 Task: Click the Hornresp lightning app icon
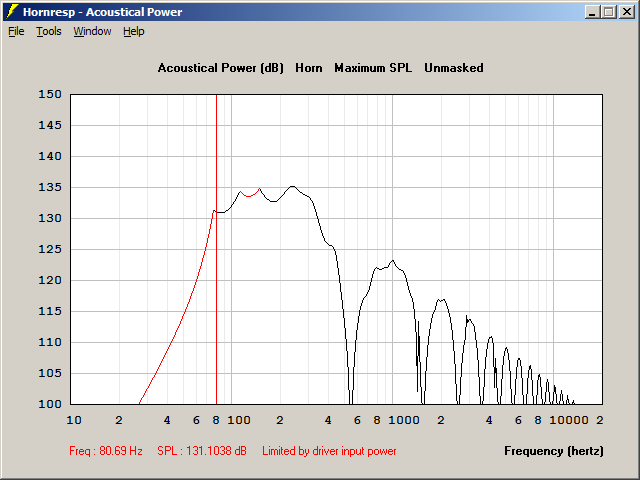tap(12, 12)
